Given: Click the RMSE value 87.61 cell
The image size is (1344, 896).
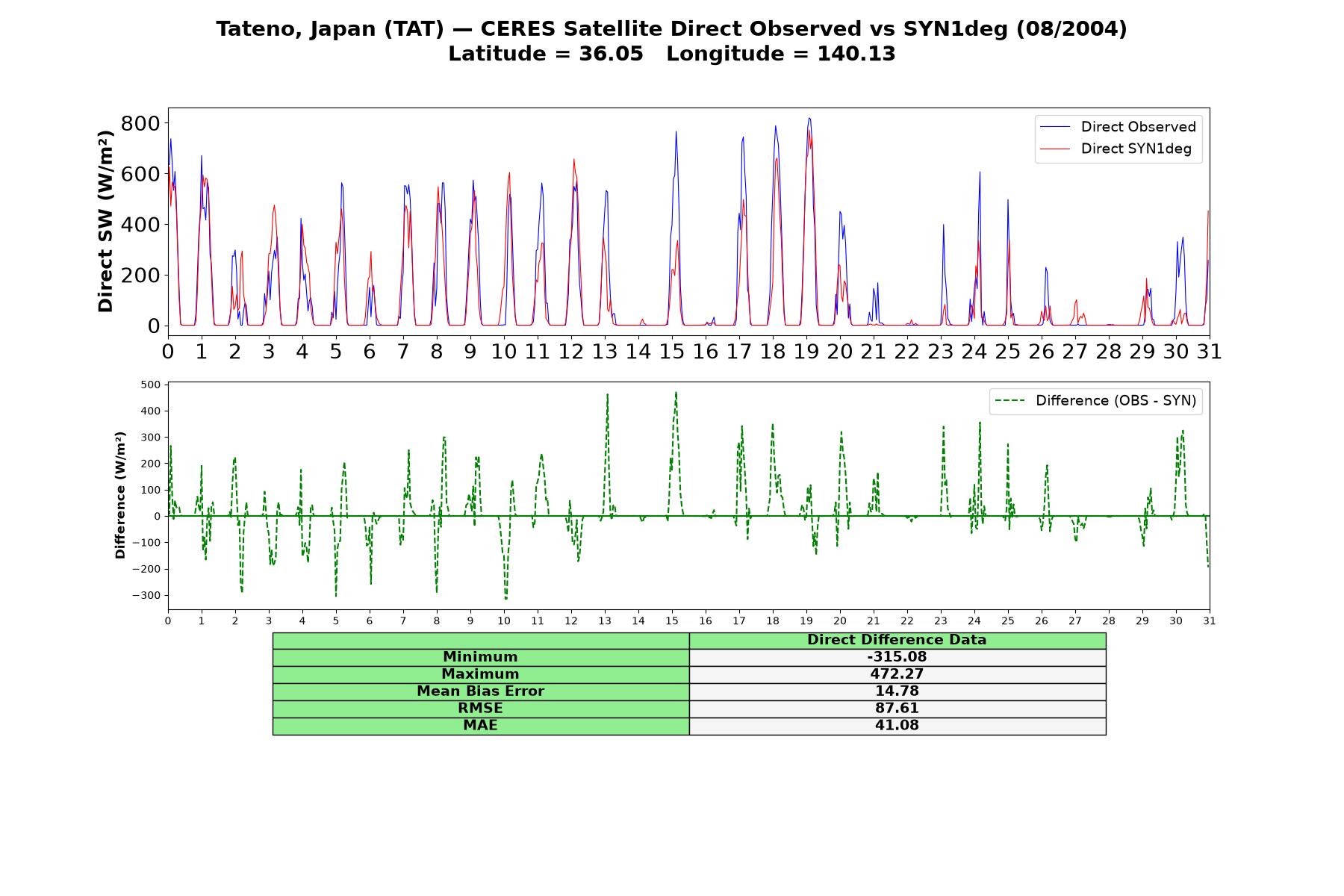Looking at the screenshot, I should (897, 709).
